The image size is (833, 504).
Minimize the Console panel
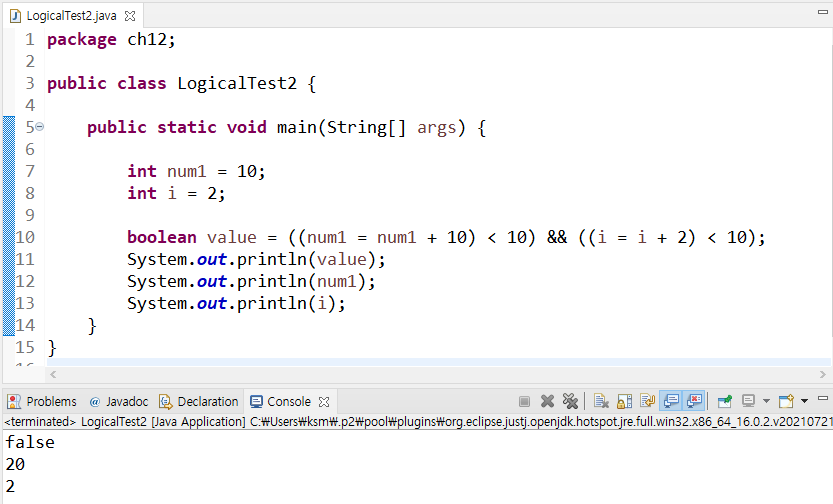pyautogui.click(x=823, y=398)
